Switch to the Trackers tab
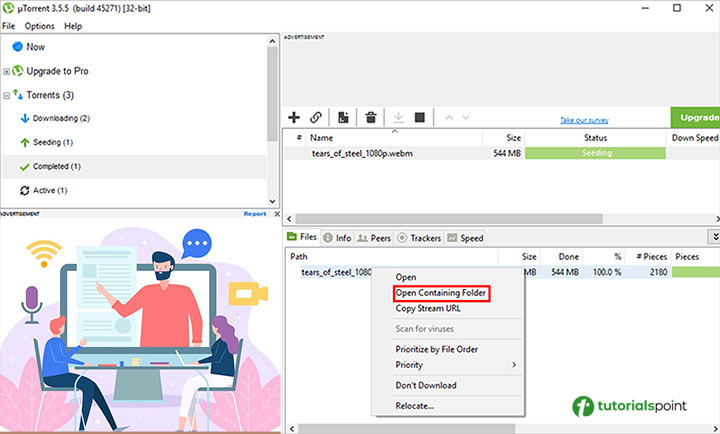This screenshot has width=720, height=434. coord(419,238)
